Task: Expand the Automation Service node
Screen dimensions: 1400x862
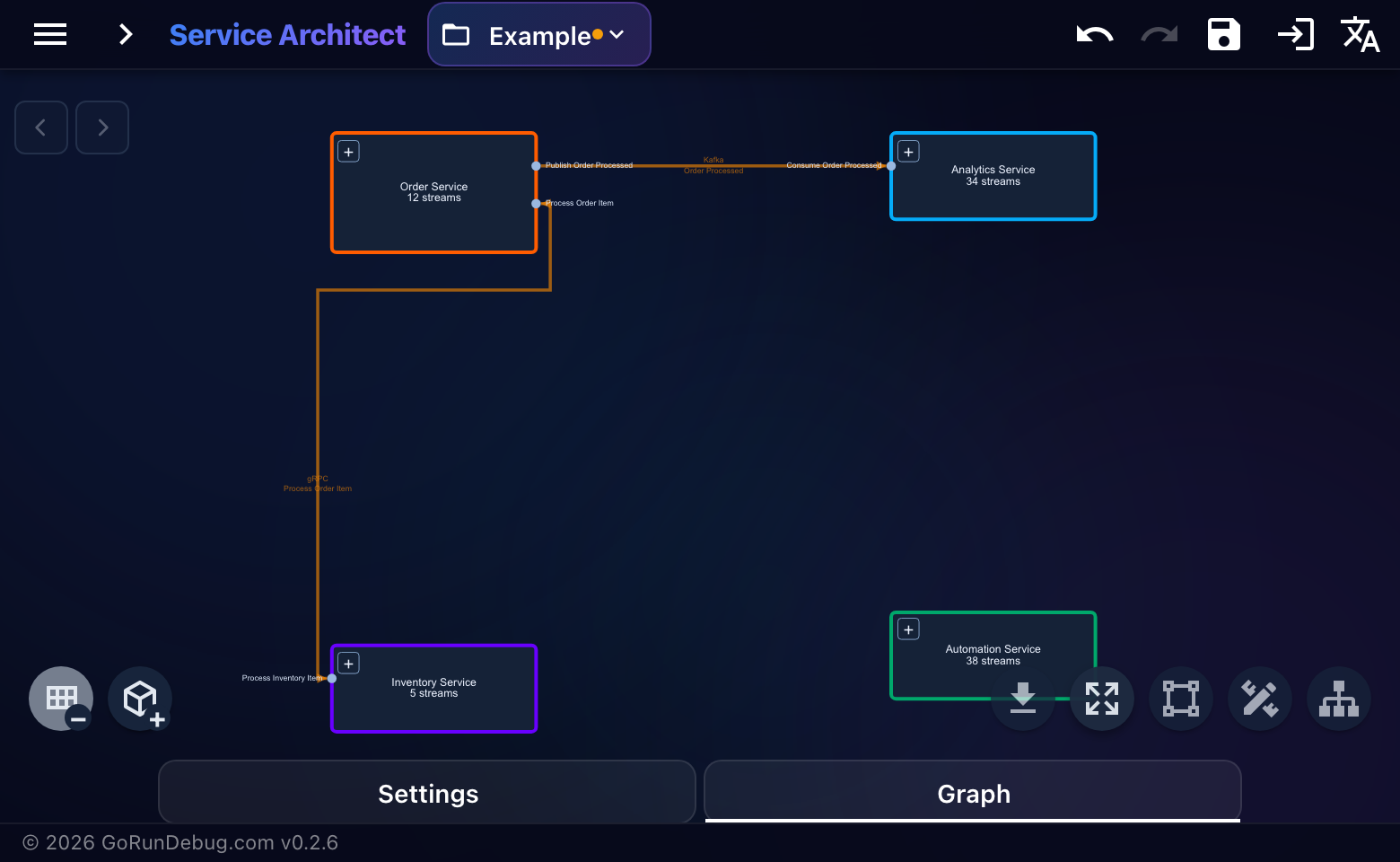Action: [909, 629]
